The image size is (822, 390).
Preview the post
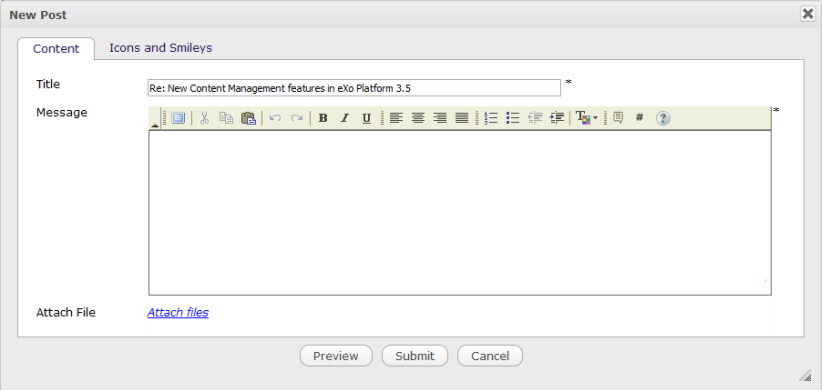[x=336, y=356]
